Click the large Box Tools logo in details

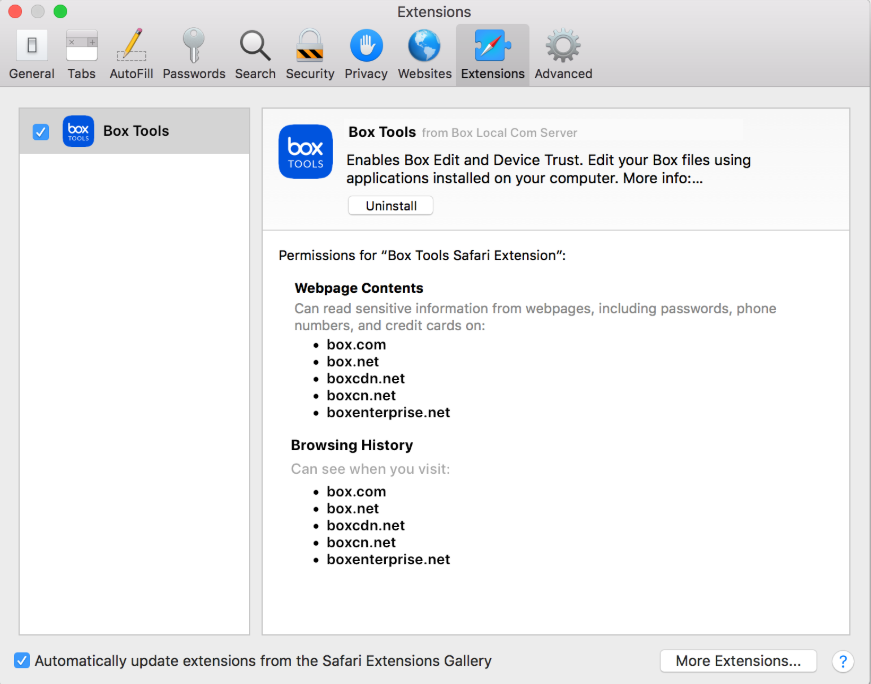tap(306, 152)
